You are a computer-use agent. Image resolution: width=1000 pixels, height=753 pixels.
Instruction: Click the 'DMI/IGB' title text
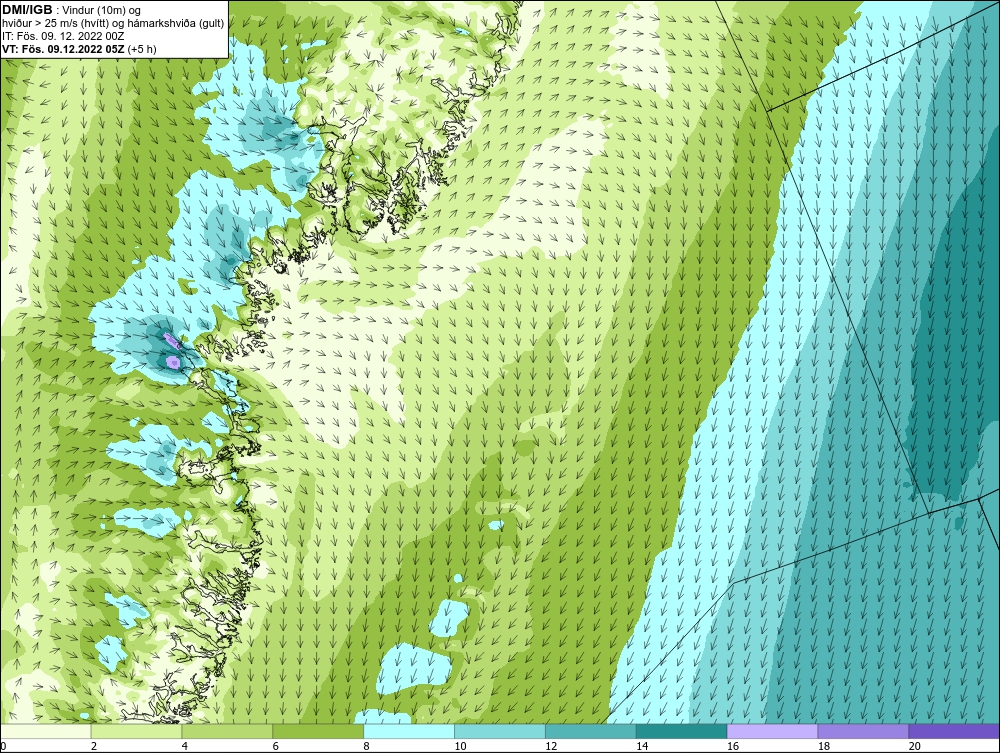click(27, 10)
